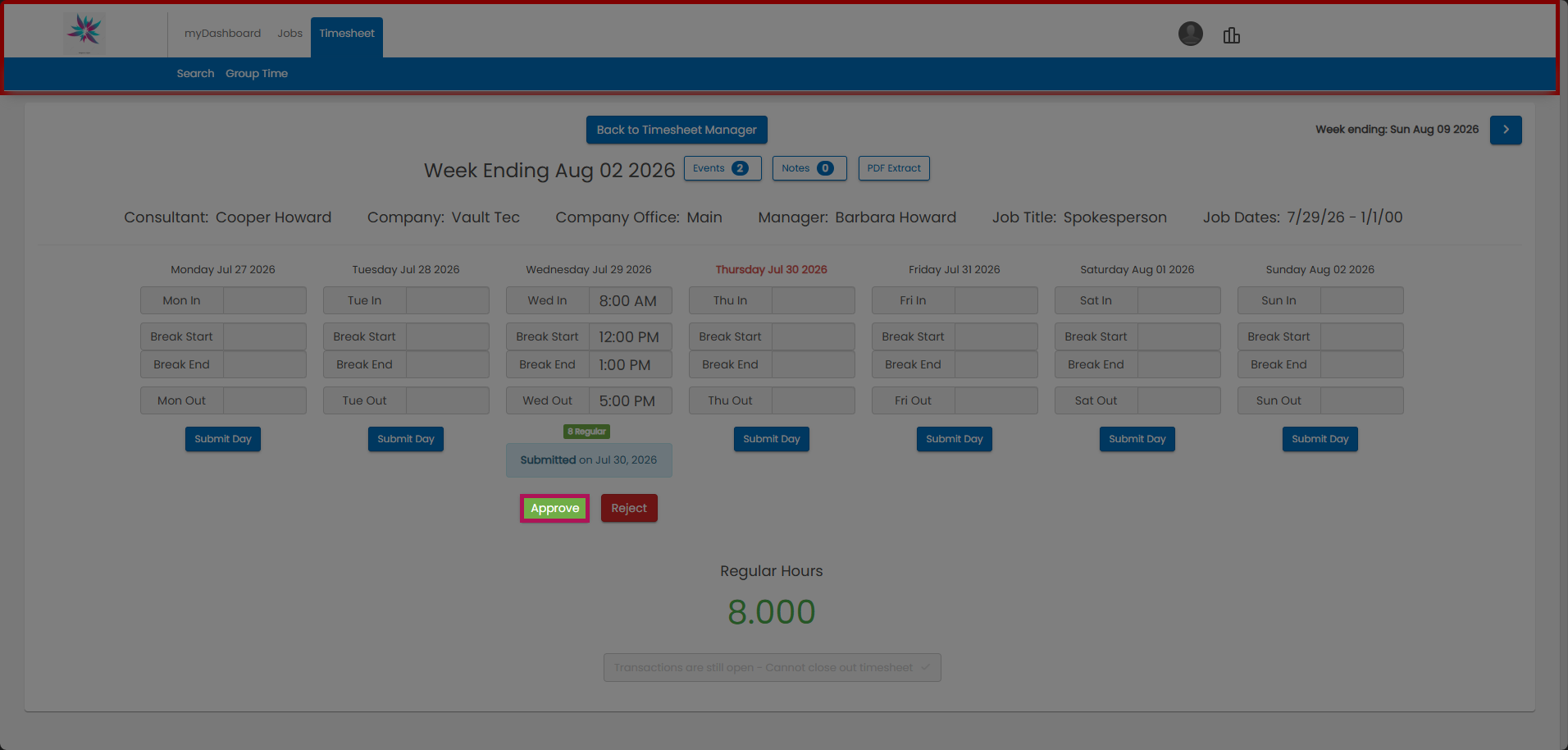Click Wed In field showing 8:00 AM
The image size is (1568, 750).
630,300
